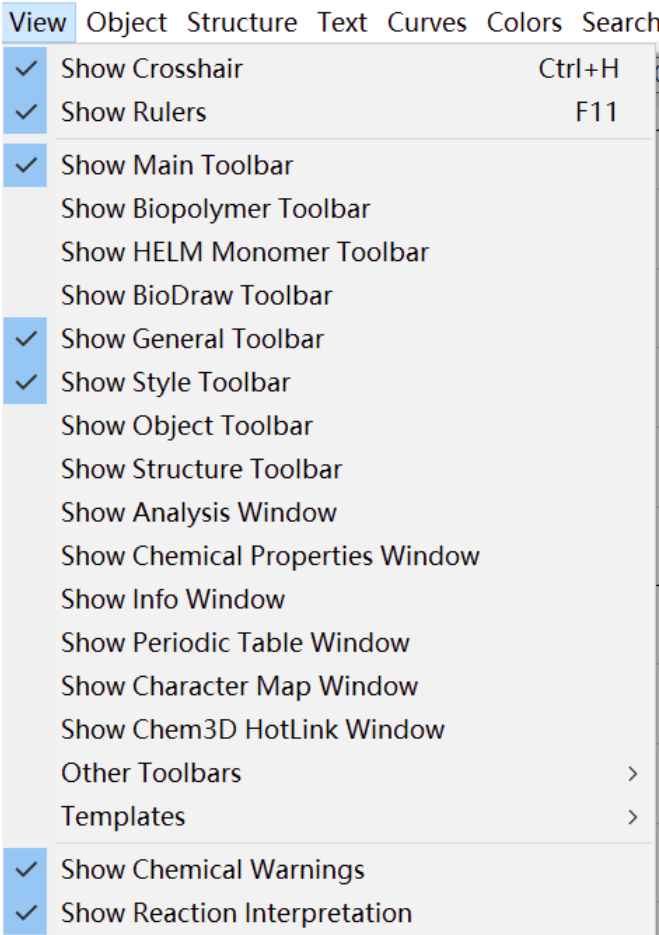Uncheck Show Reaction Interpretation
The width and height of the screenshot is (659, 935).
[327, 913]
